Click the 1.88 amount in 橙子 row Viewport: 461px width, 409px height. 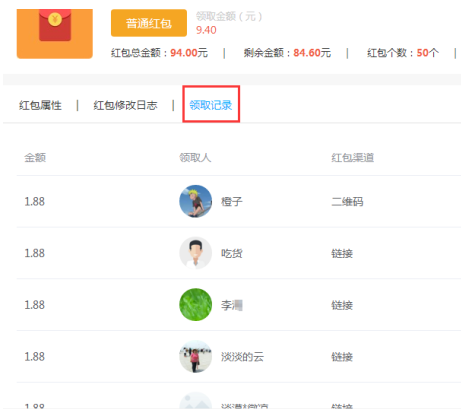click(x=34, y=202)
